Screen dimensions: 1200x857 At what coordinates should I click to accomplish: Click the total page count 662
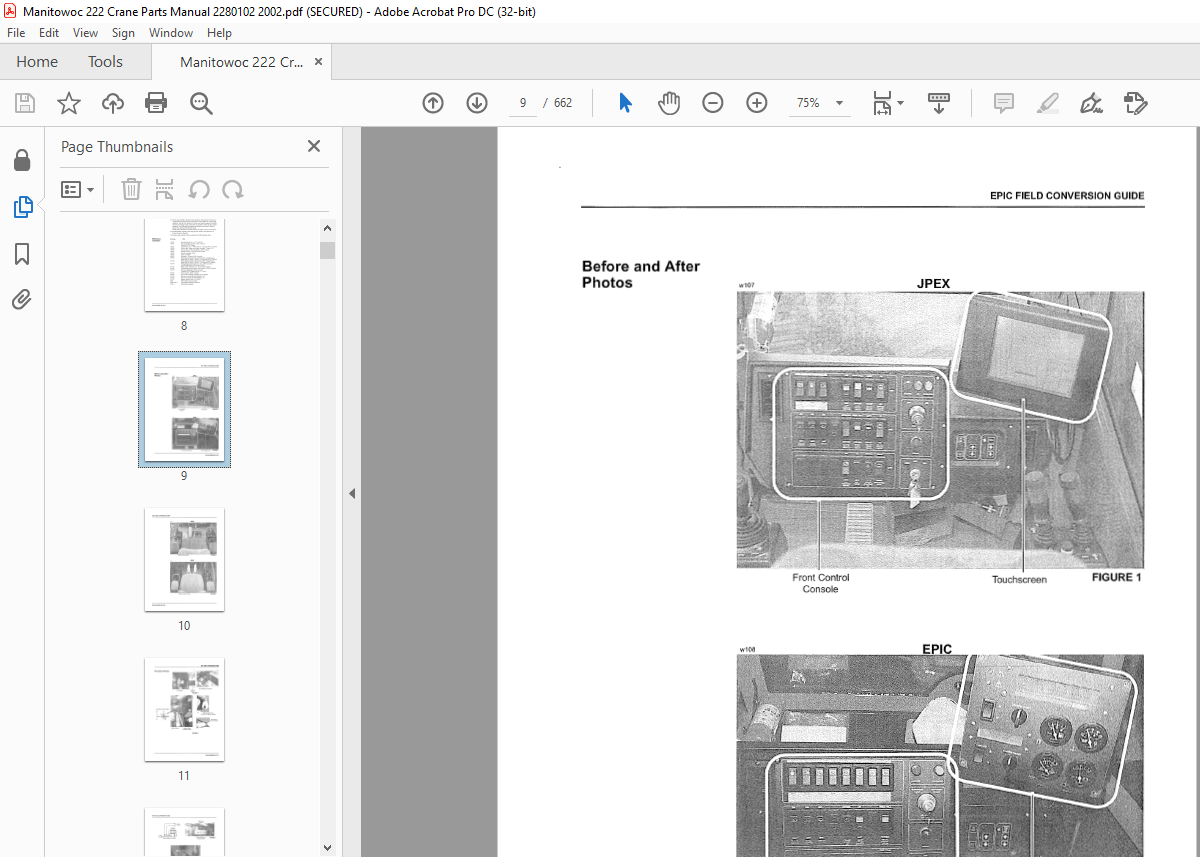[x=563, y=103]
